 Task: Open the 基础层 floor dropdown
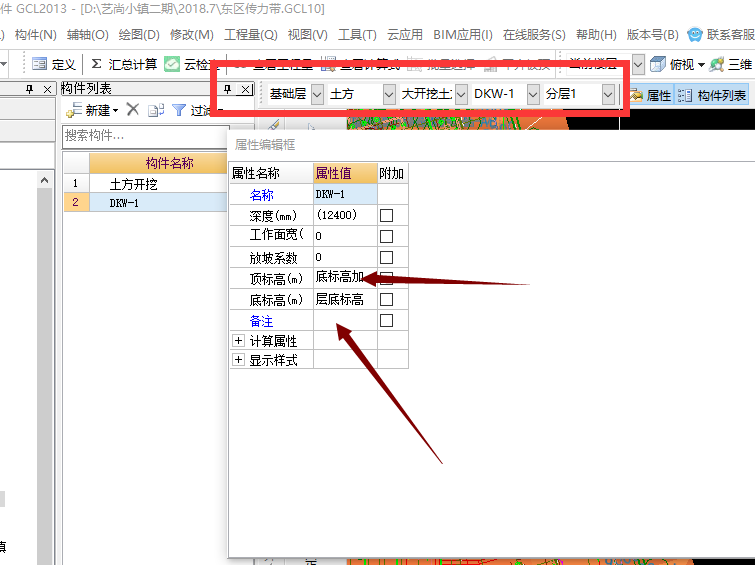click(x=317, y=94)
